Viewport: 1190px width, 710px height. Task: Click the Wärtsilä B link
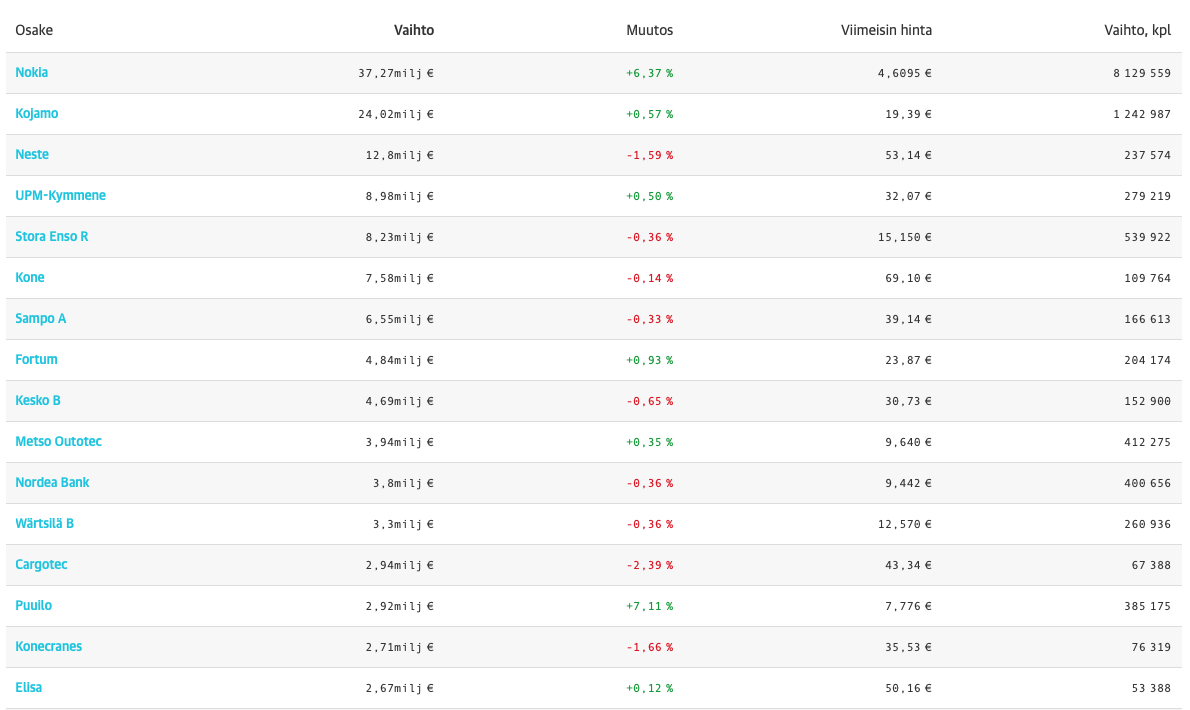45,524
